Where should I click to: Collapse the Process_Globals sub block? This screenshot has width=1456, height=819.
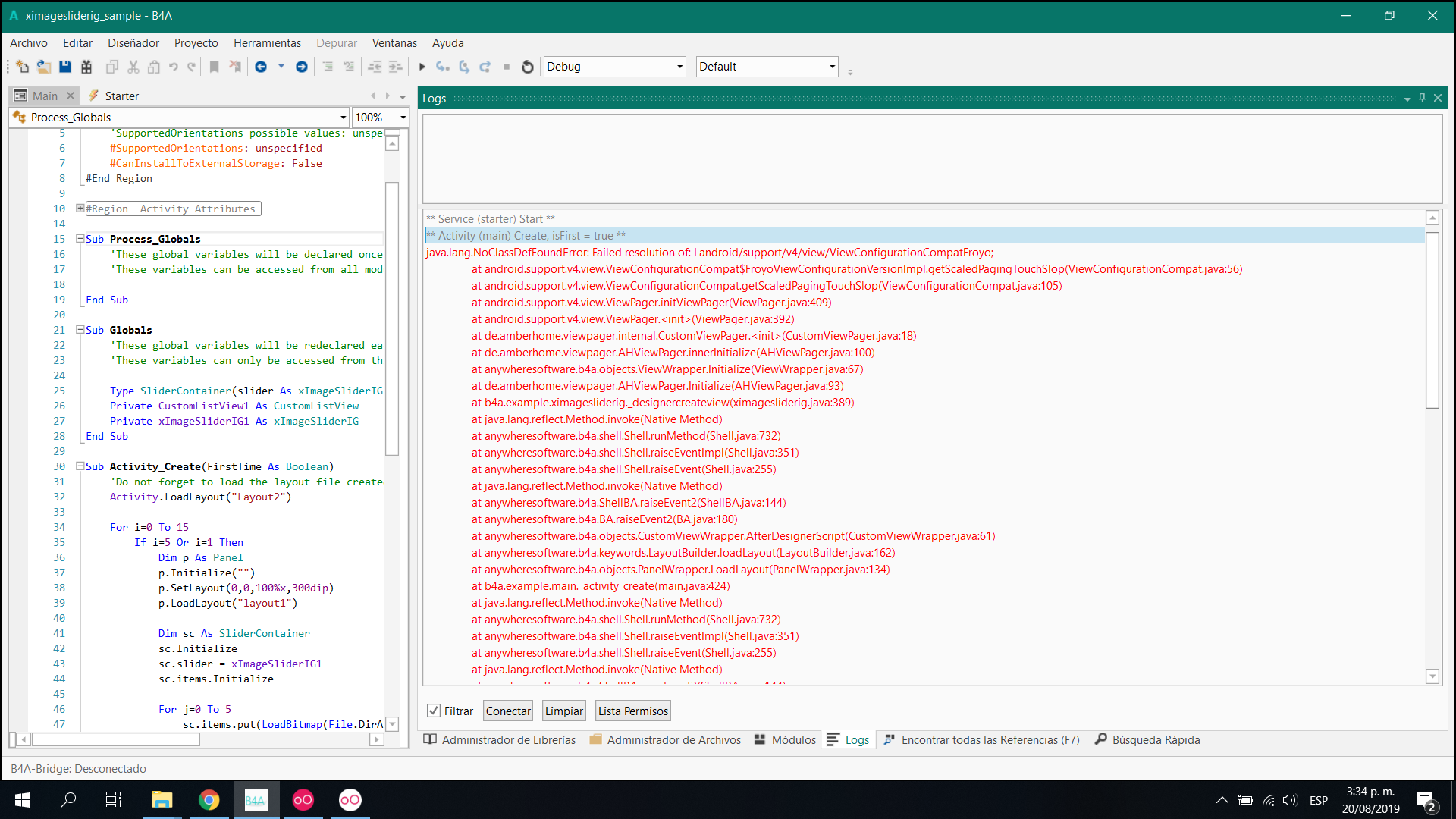click(80, 239)
